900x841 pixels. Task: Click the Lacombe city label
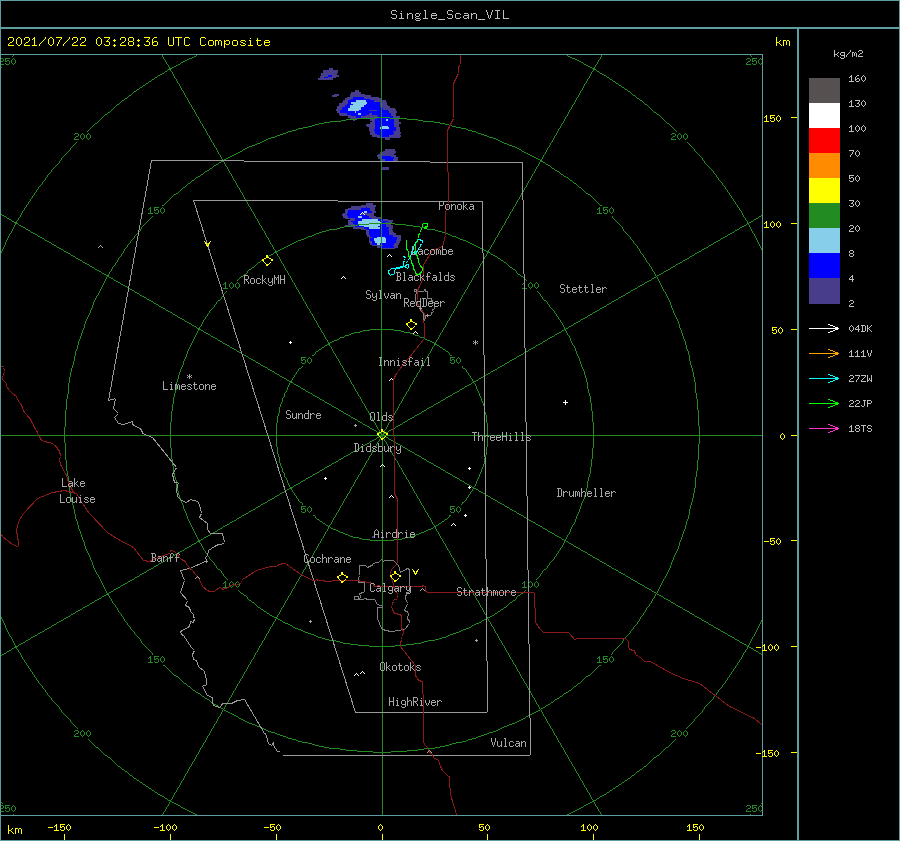coord(433,251)
